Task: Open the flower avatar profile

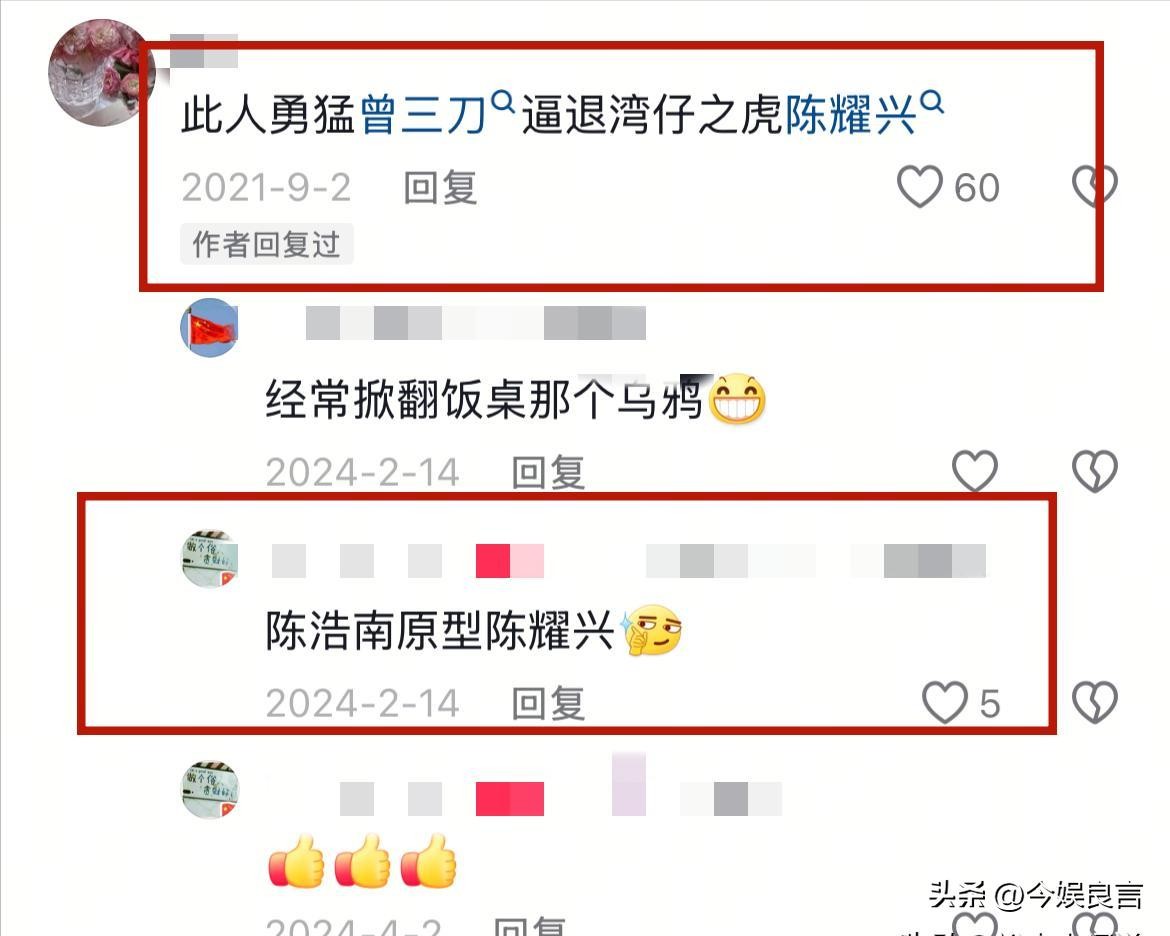Action: (x=101, y=72)
